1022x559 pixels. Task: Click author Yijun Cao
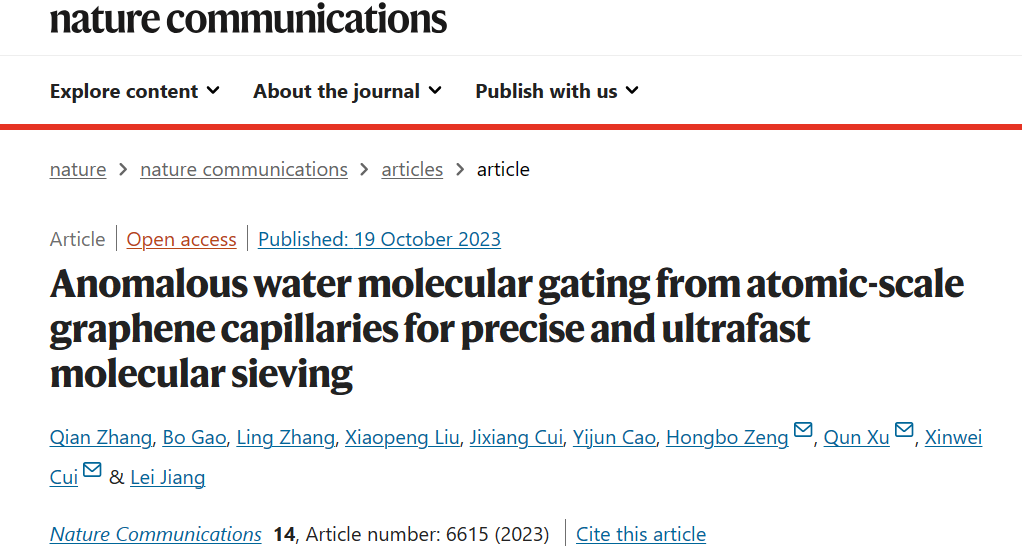(x=614, y=437)
